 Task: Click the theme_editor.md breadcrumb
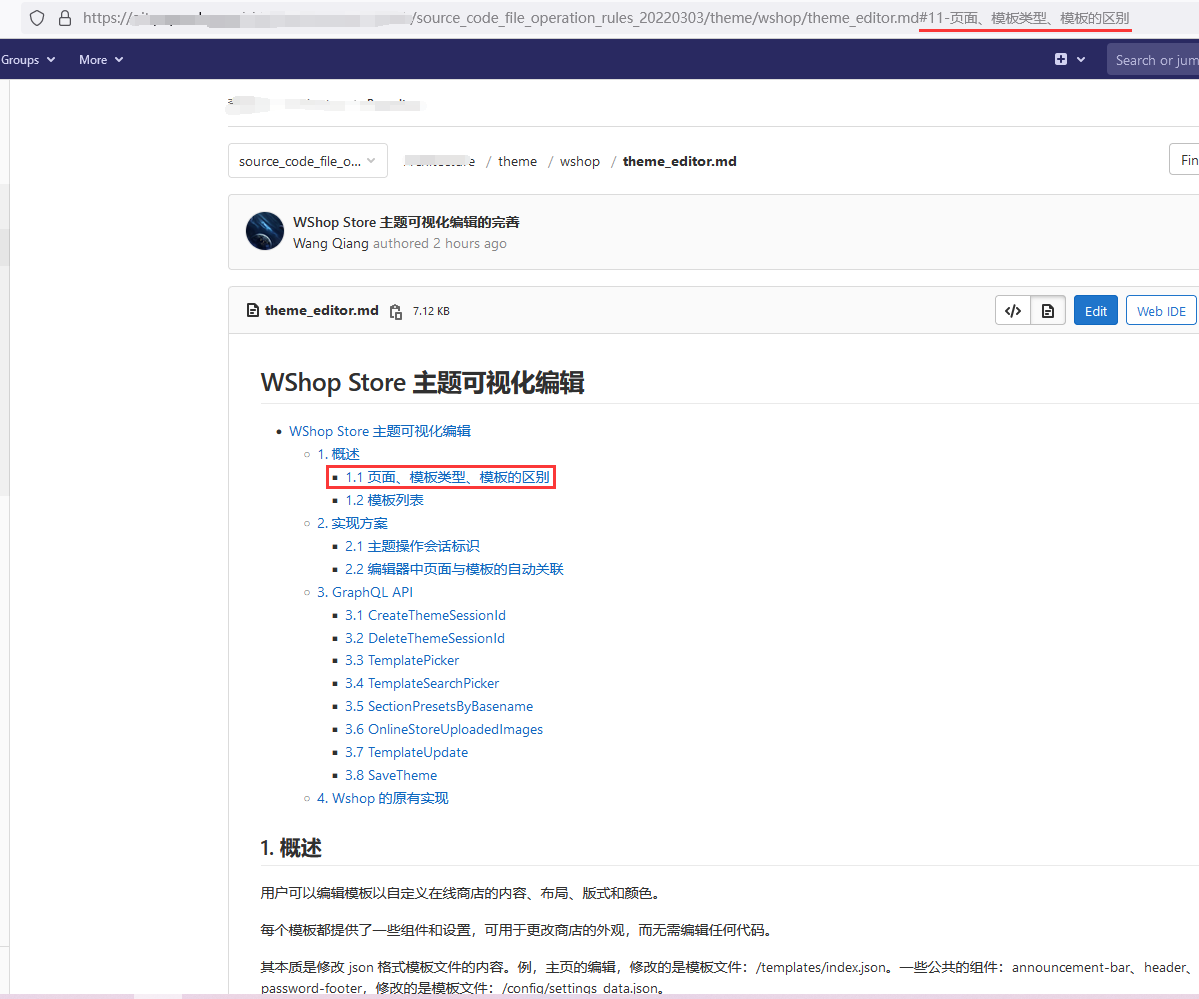(x=679, y=161)
